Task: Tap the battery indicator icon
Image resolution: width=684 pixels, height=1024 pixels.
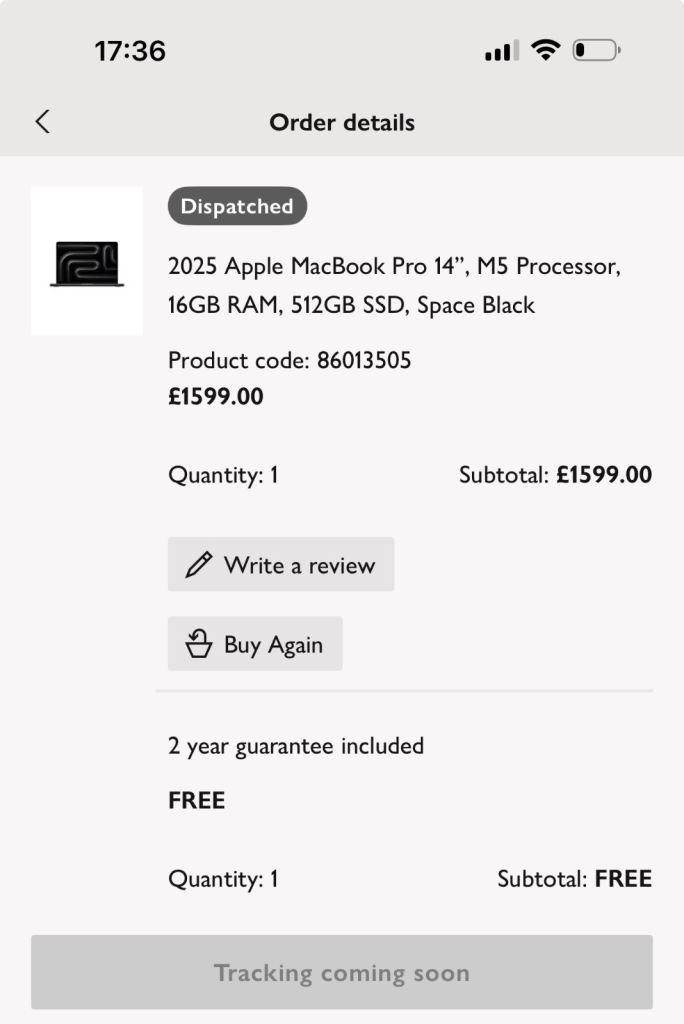Action: (x=596, y=50)
